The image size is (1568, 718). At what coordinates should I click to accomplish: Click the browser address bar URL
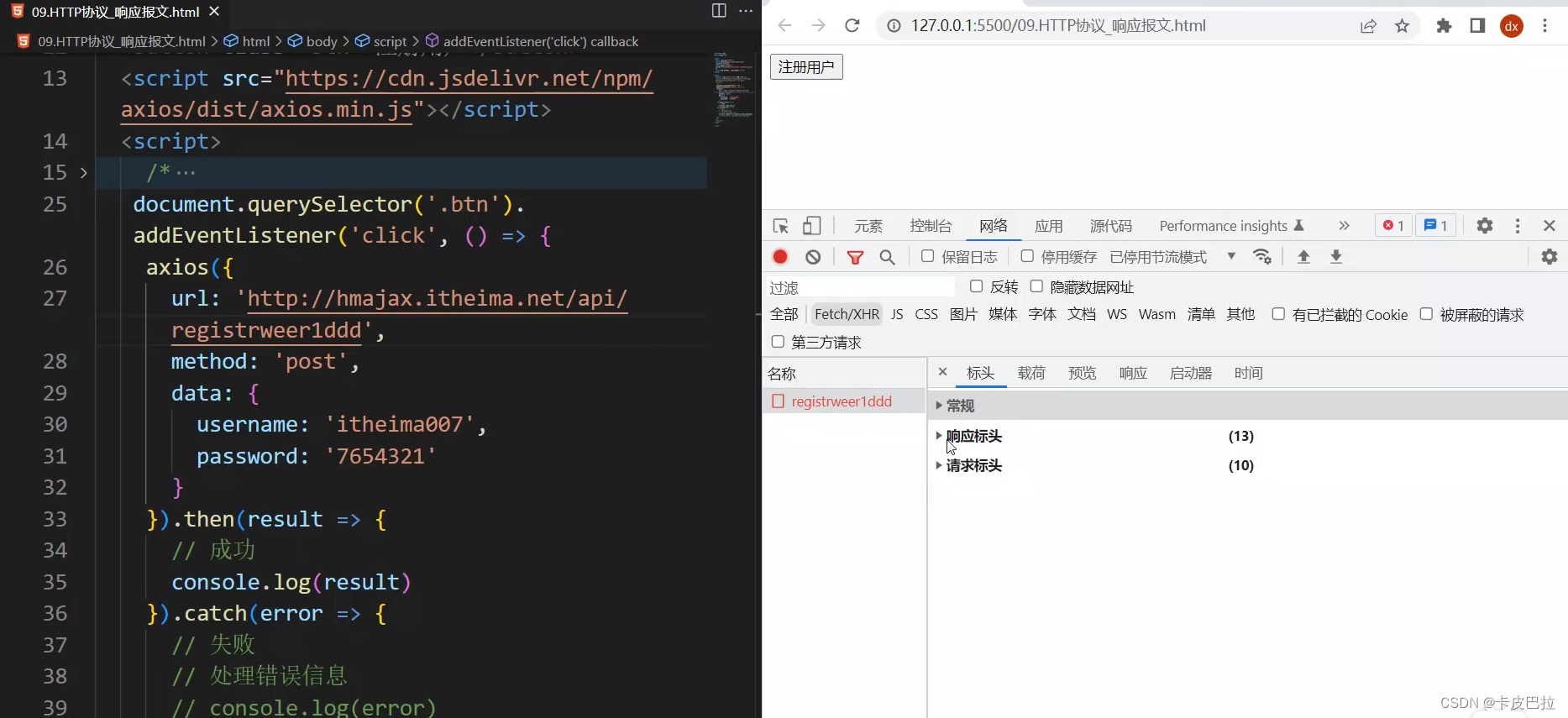1058,26
